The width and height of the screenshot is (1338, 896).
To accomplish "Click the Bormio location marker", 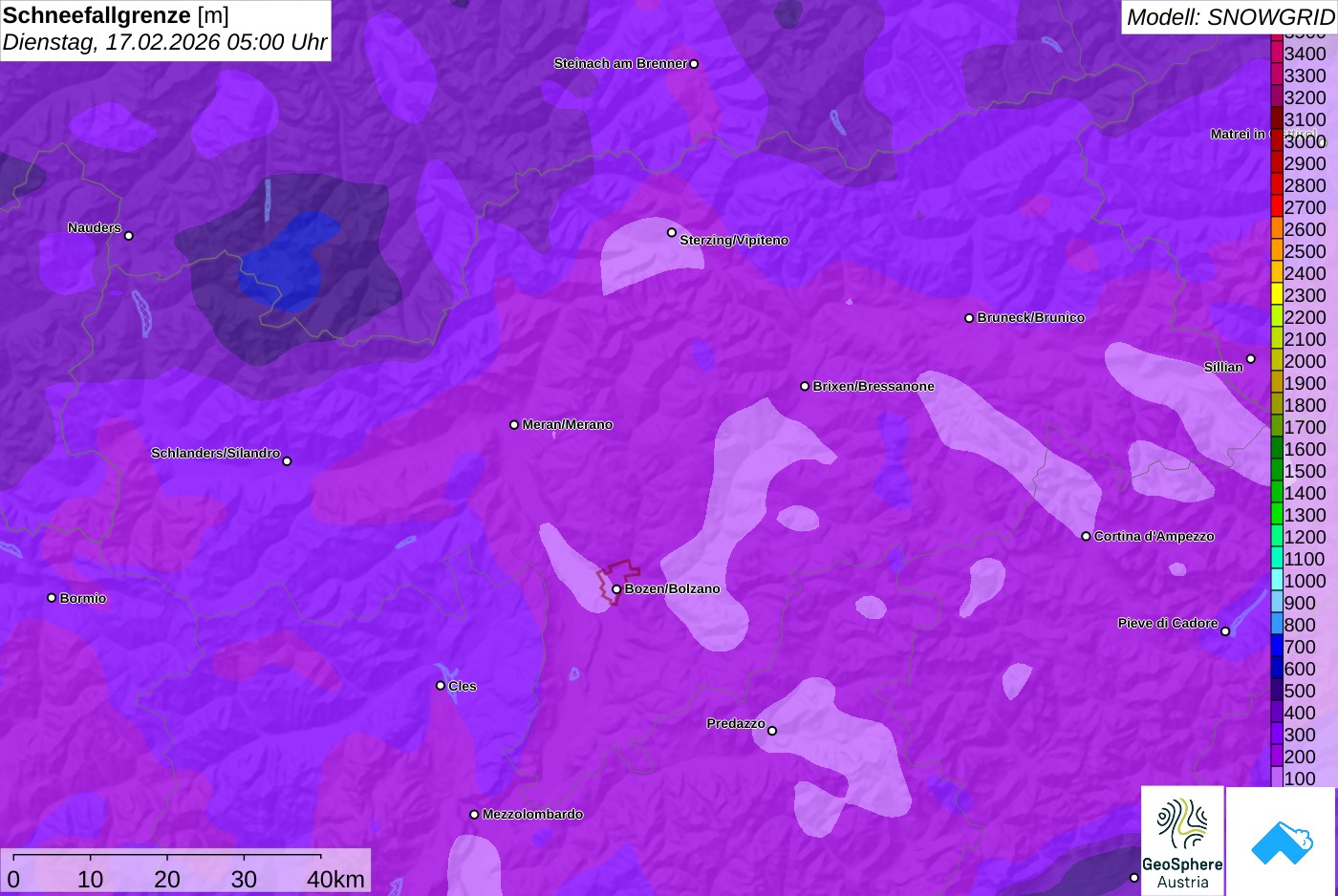I will pos(52,598).
